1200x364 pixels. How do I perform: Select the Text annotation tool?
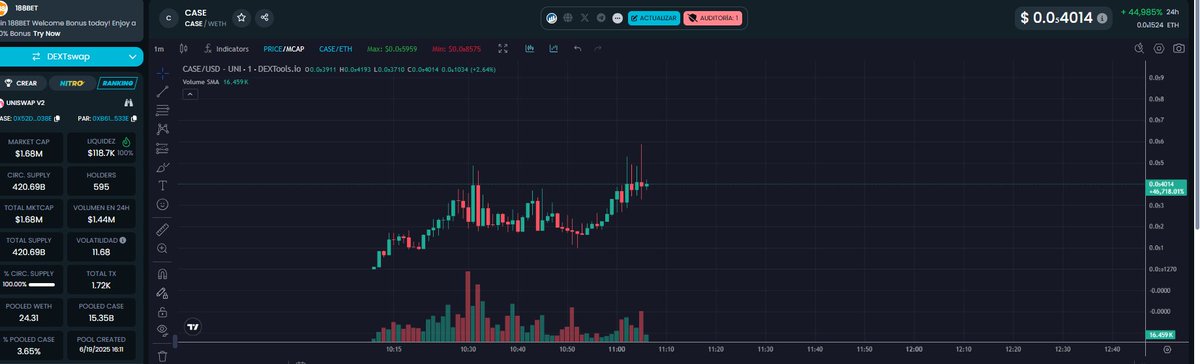pyautogui.click(x=162, y=185)
